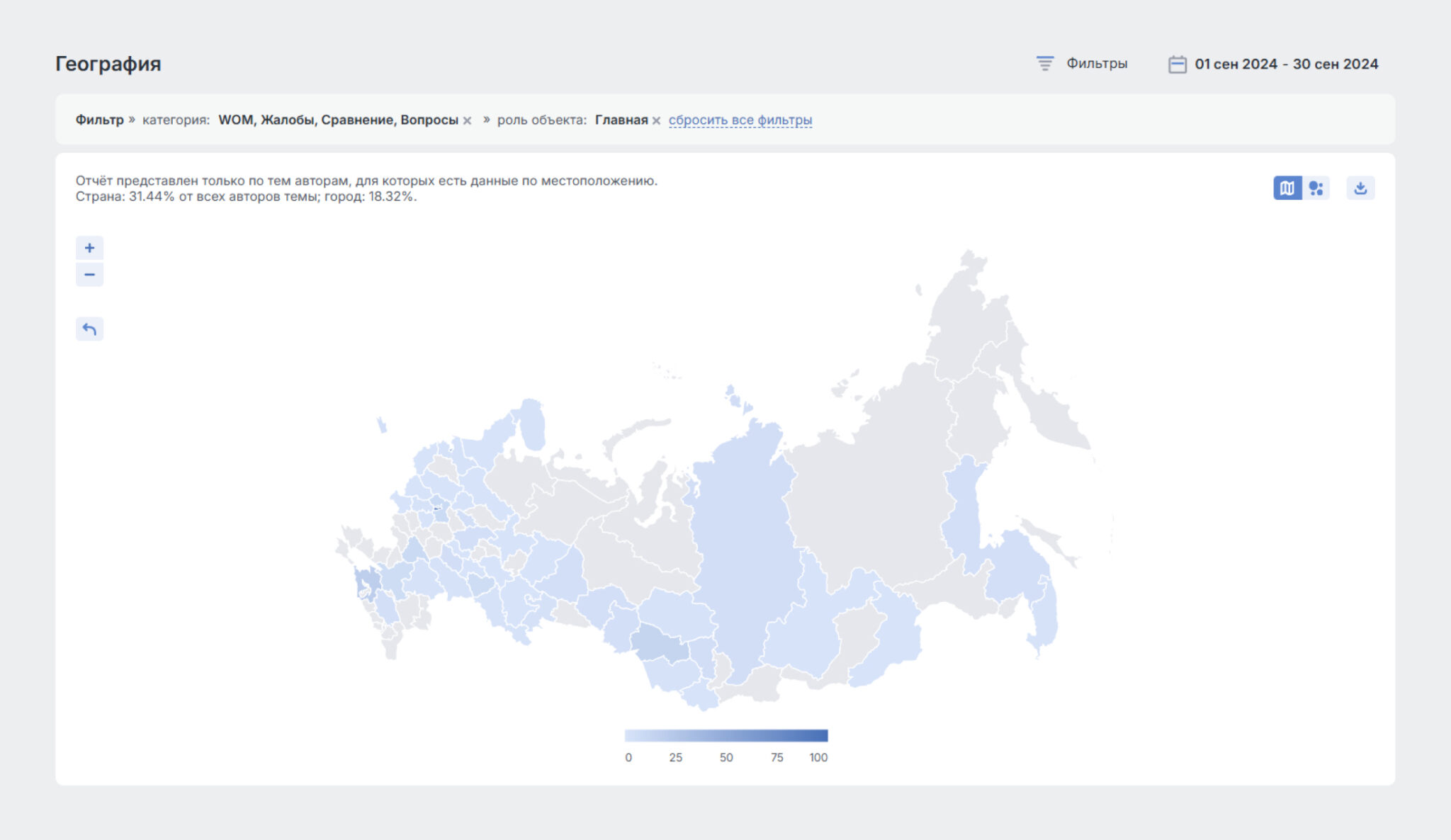Image resolution: width=1451 pixels, height=840 pixels.
Task: Click the сбросить все фильтры link
Action: coord(740,120)
